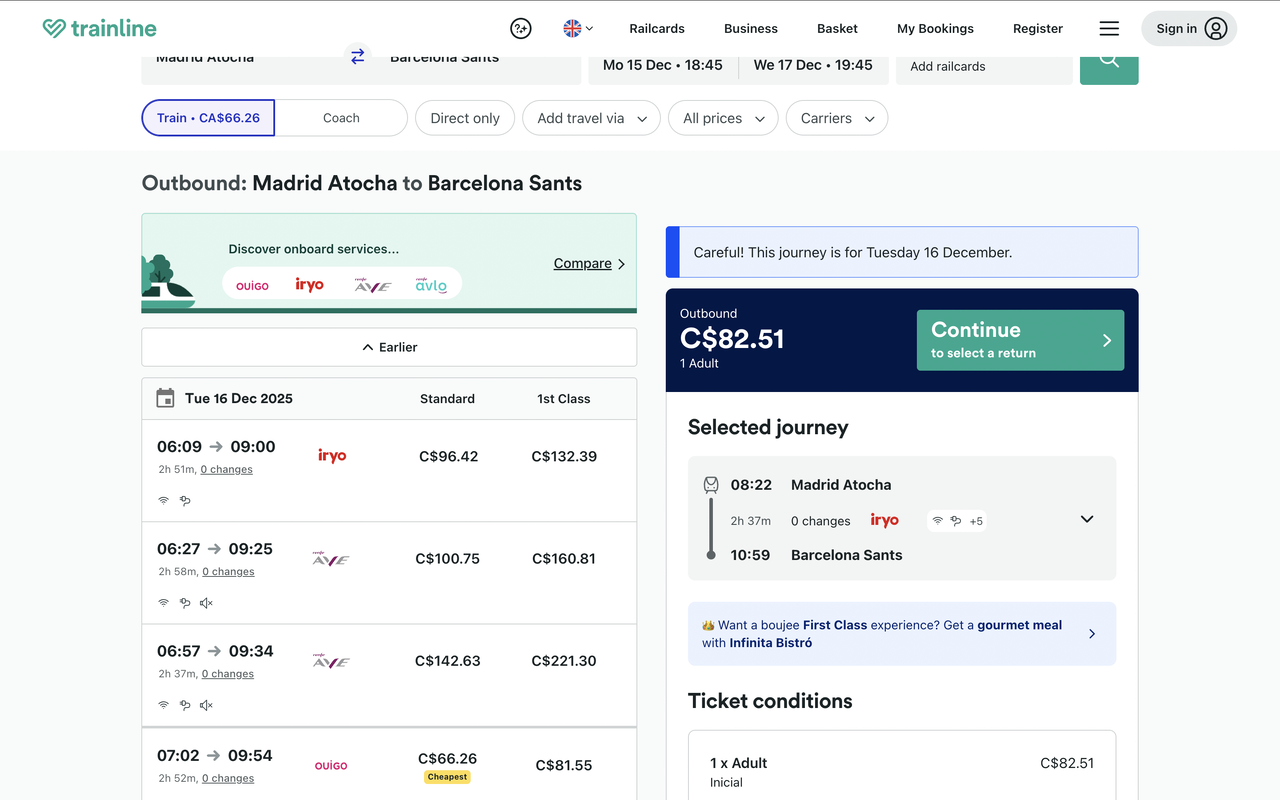Click Continue to select a return
1280x800 pixels.
pyautogui.click(x=1019, y=340)
